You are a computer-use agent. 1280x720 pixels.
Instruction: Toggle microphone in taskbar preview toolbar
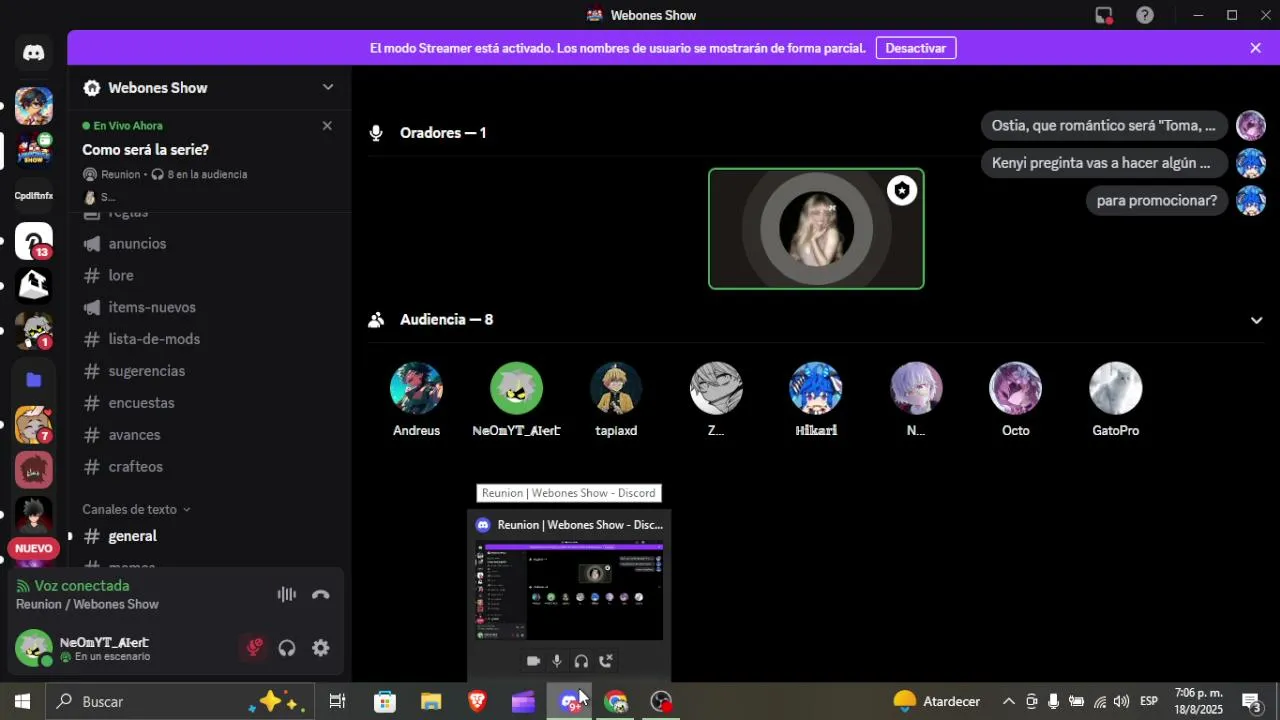(557, 661)
